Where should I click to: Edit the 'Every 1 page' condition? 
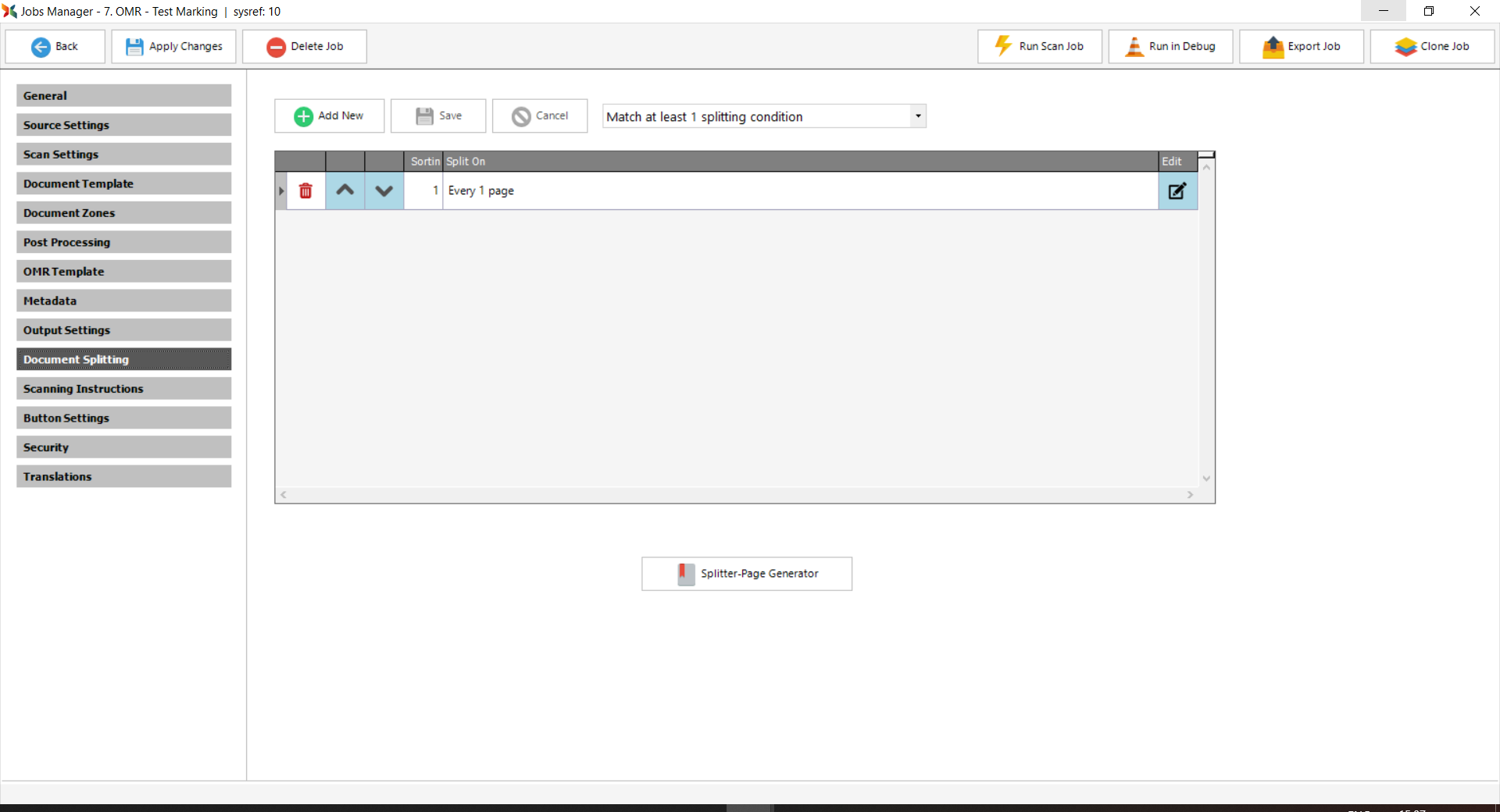1177,191
